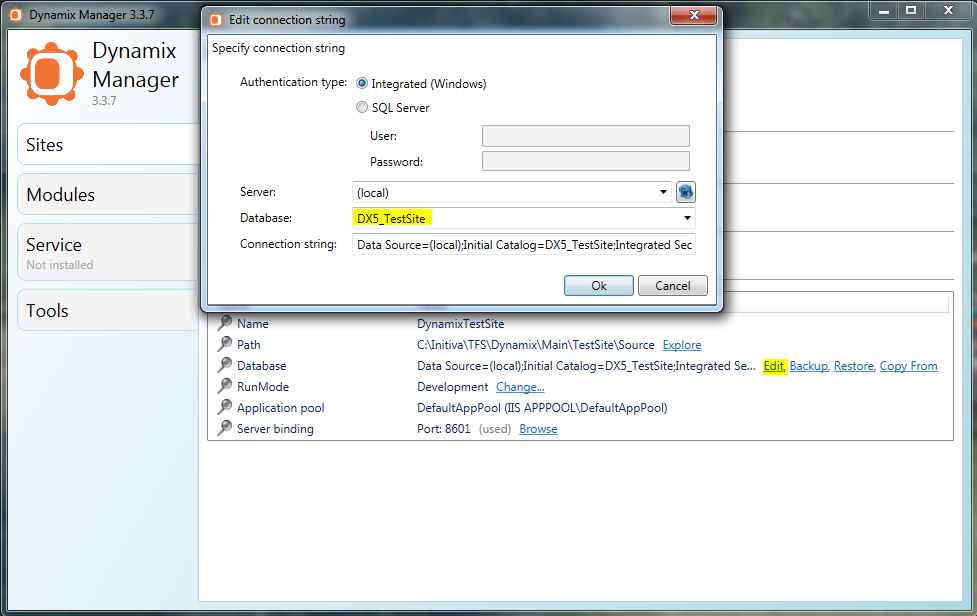Switch to the Modules section
The width and height of the screenshot is (977, 616).
108,195
